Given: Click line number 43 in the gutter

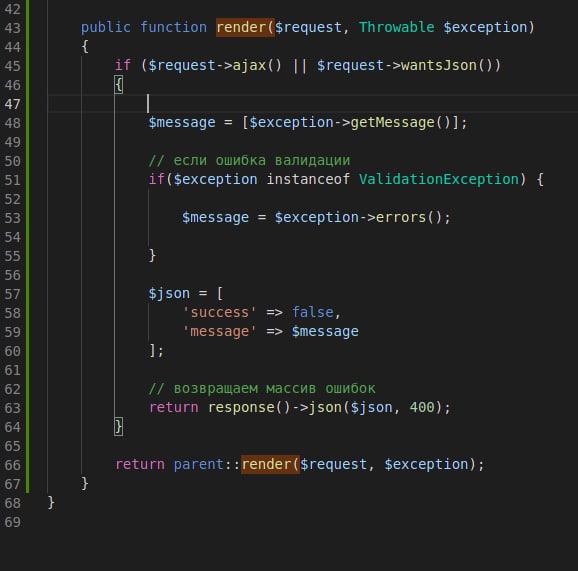Looking at the screenshot, I should point(13,28).
